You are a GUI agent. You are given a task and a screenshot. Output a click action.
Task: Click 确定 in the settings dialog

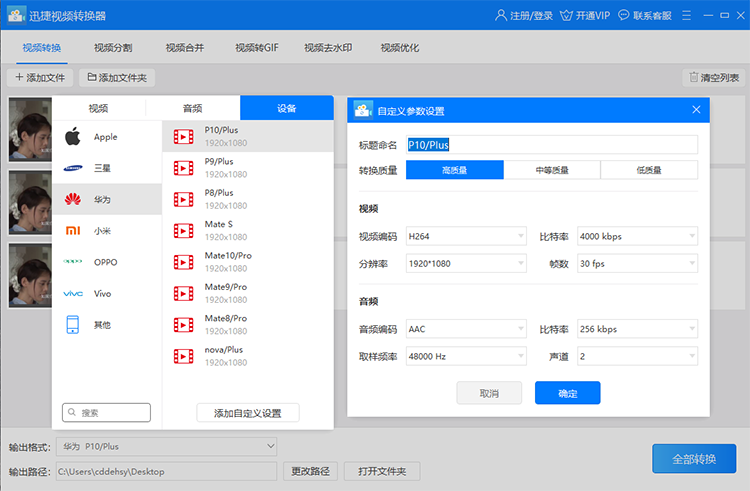(x=568, y=393)
